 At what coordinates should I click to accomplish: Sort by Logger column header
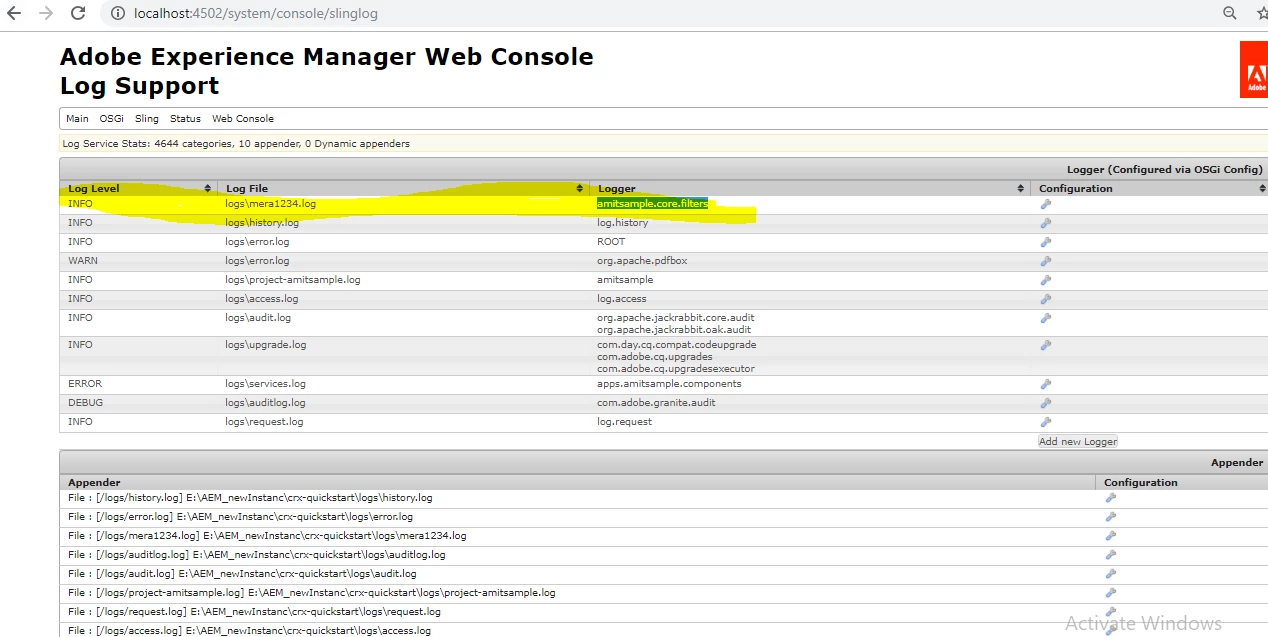pyautogui.click(x=810, y=188)
